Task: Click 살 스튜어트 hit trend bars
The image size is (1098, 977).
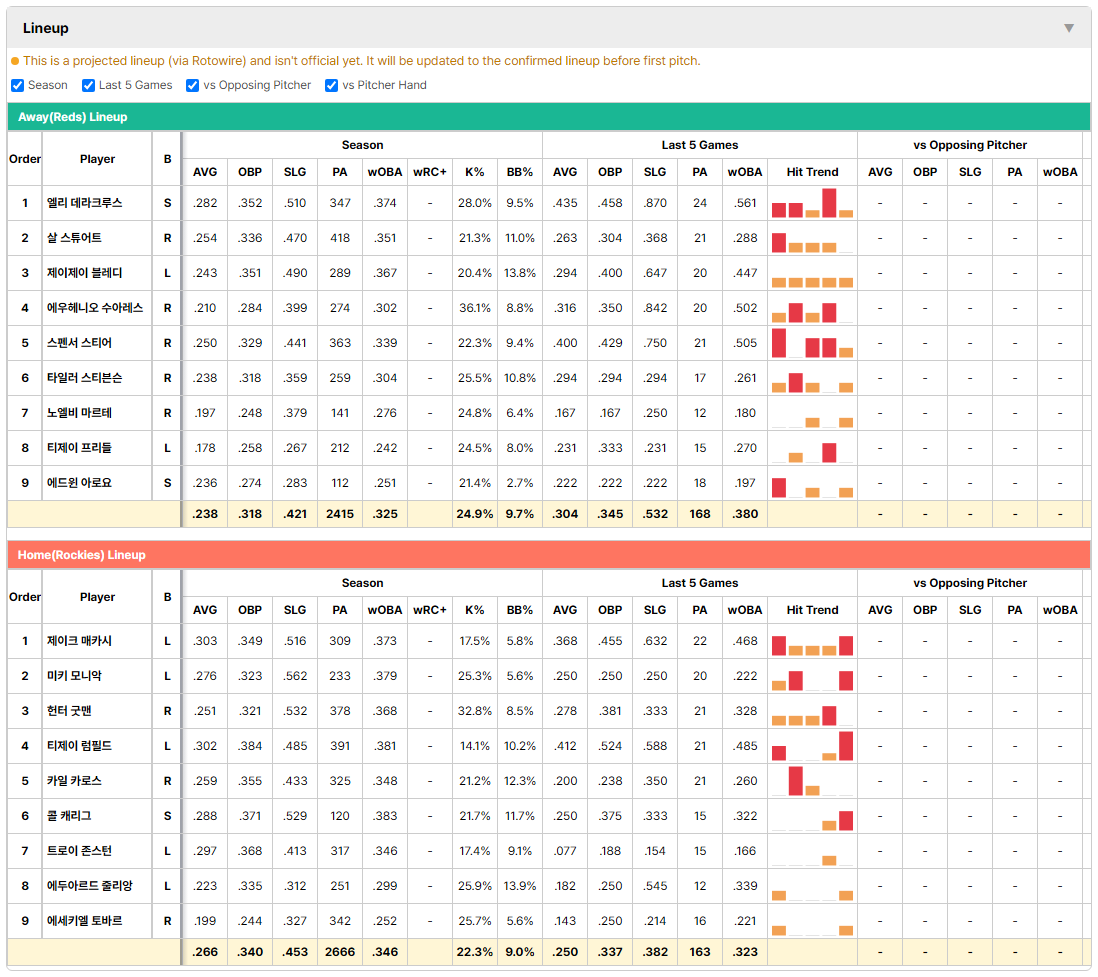Action: (x=812, y=238)
